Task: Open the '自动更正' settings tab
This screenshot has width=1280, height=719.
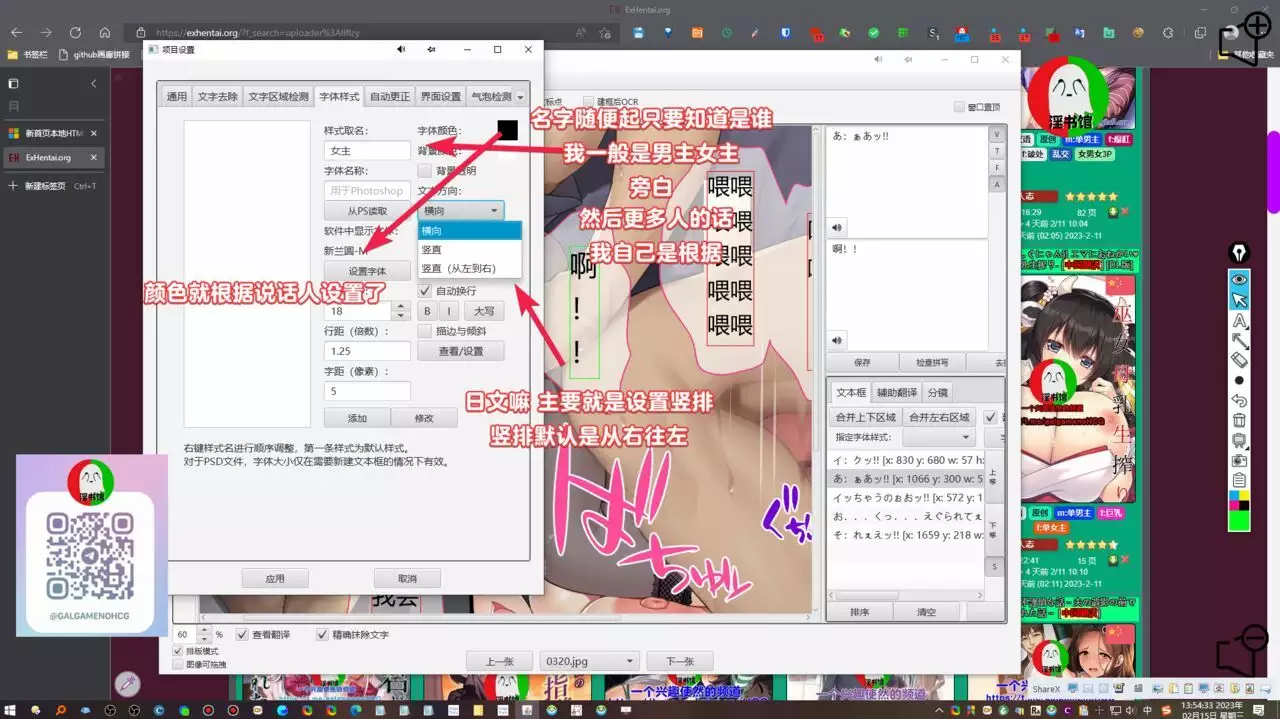Action: click(390, 97)
